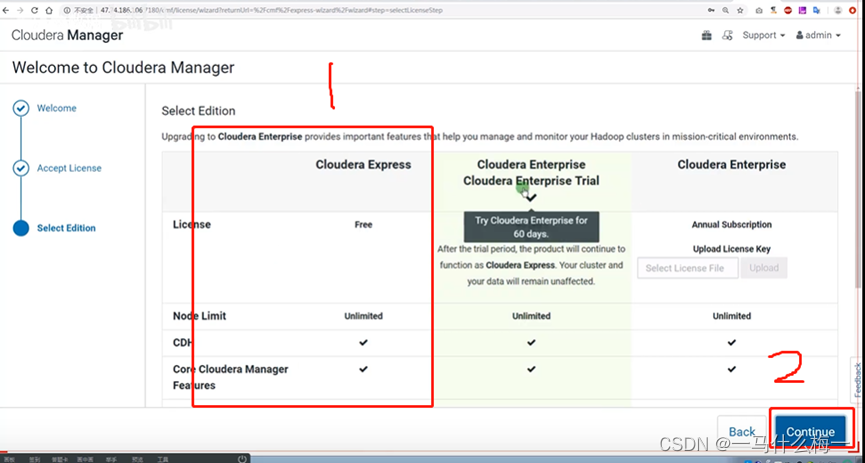Click 'License' row label

[191, 225]
